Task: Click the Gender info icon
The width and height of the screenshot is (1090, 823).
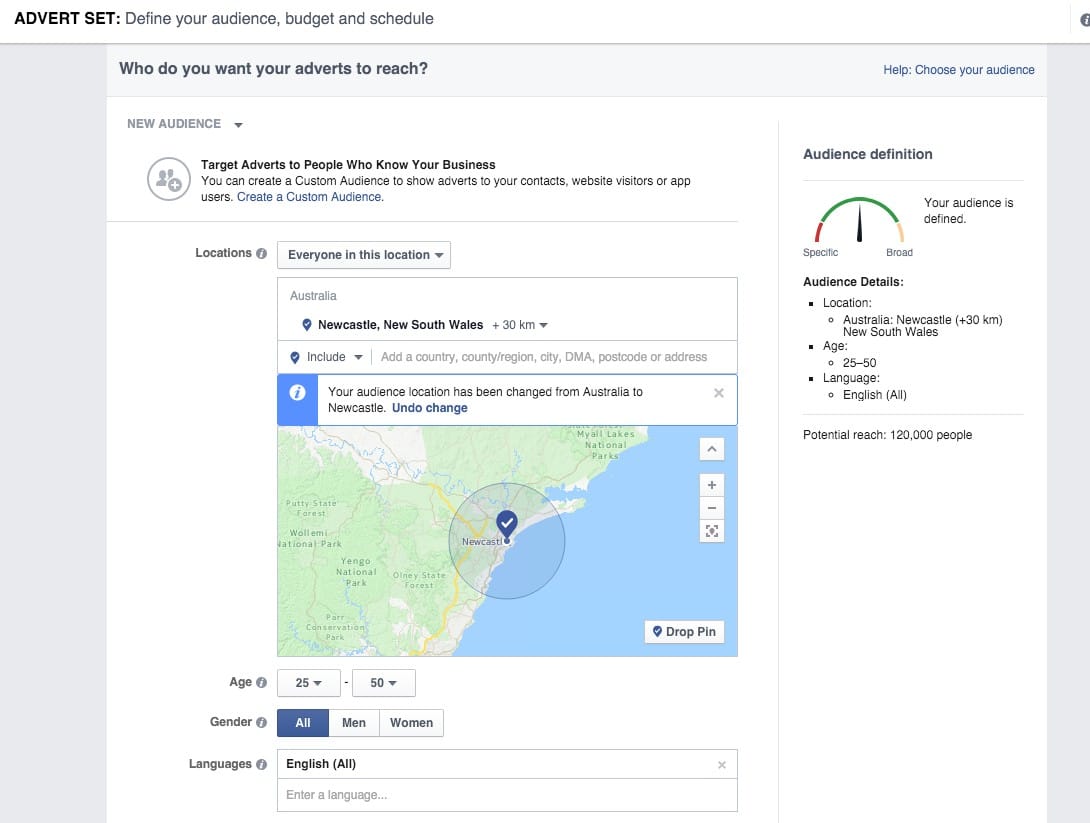Action: tap(261, 723)
